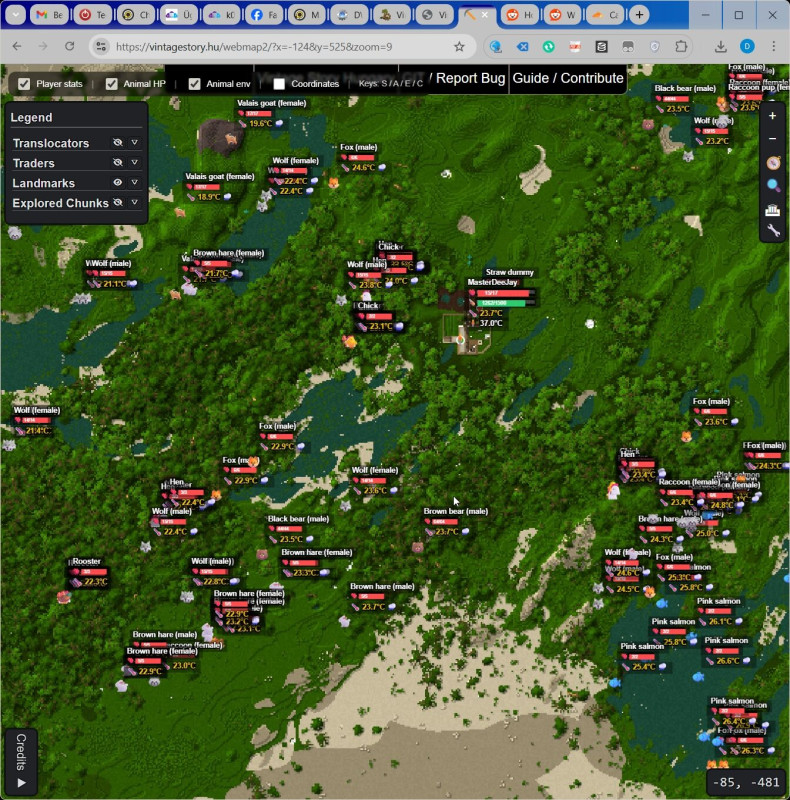Click the Keys: S/A/E/C hint text
Viewport: 790px width, 800px height.
(x=391, y=83)
